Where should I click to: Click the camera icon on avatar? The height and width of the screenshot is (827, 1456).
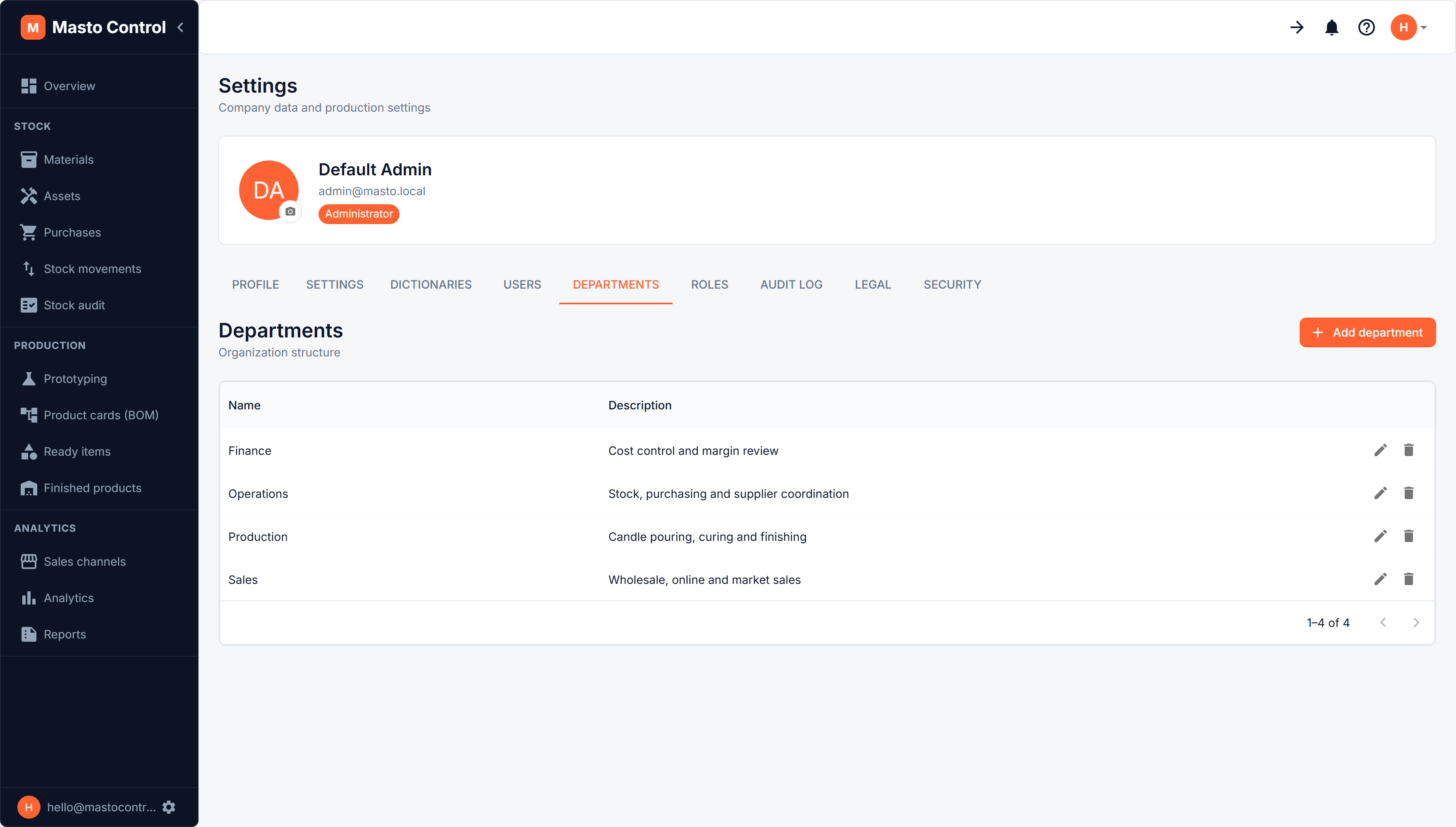tap(290, 211)
